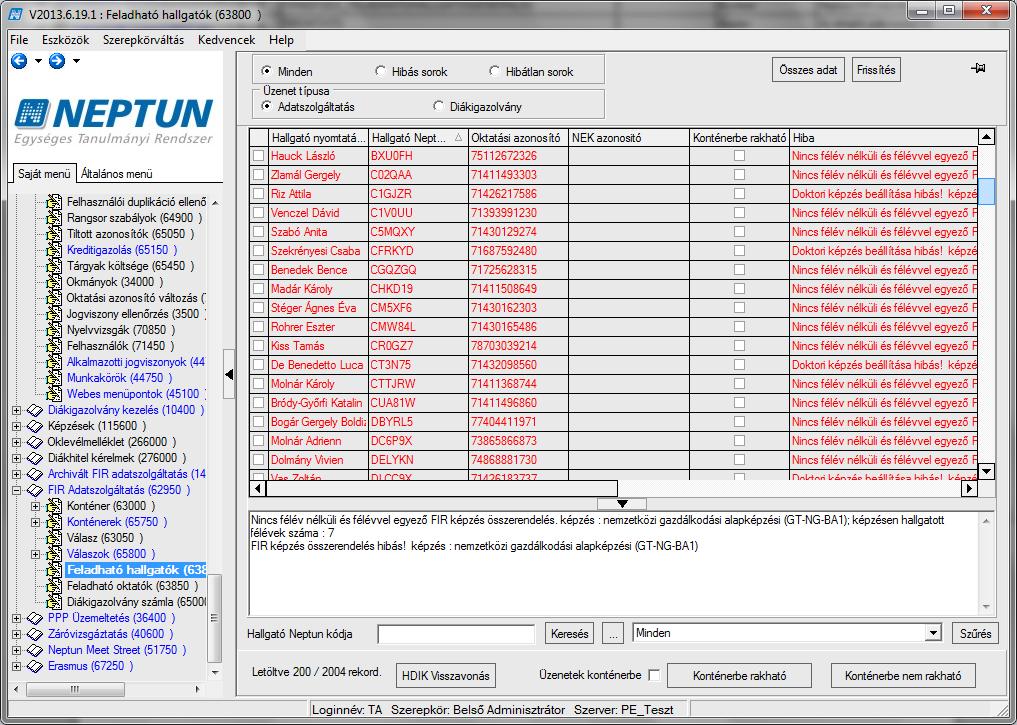Open the Eszközök menu
Image resolution: width=1017 pixels, height=725 pixels.
coord(66,40)
